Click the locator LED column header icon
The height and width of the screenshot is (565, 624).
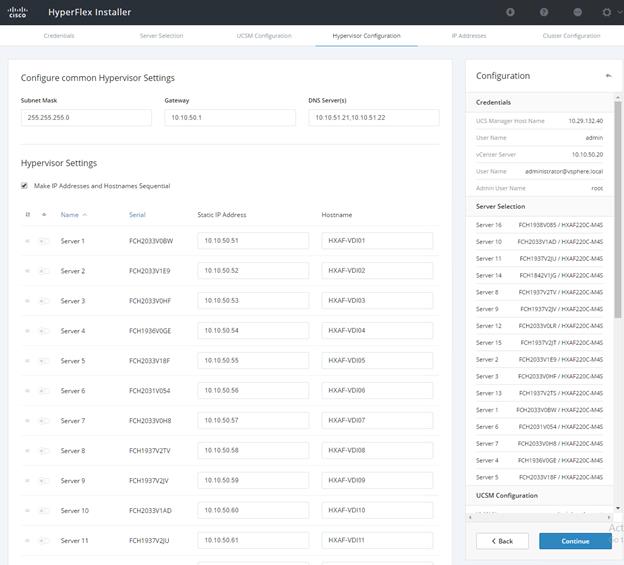coord(44,214)
